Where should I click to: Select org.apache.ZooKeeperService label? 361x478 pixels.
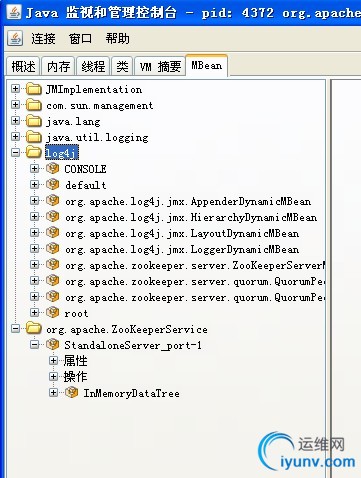tap(127, 329)
